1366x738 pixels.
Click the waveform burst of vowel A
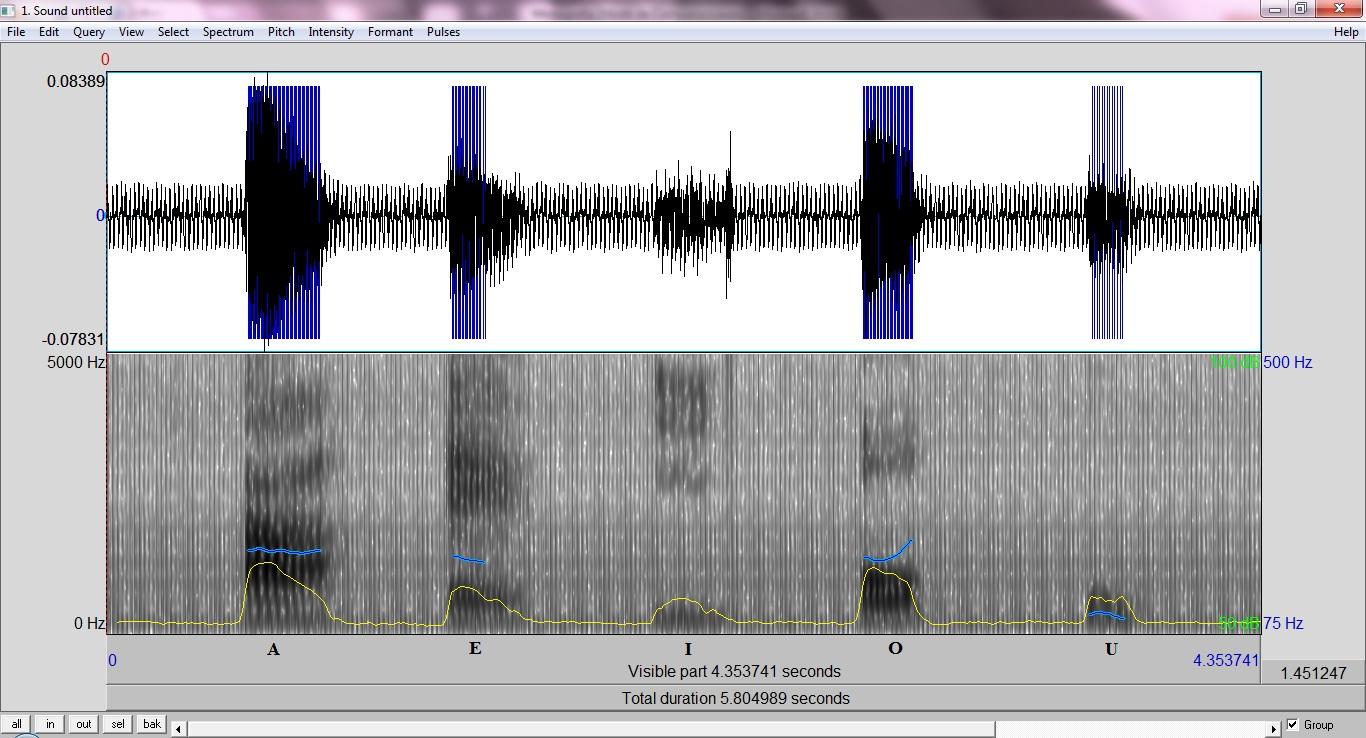284,212
